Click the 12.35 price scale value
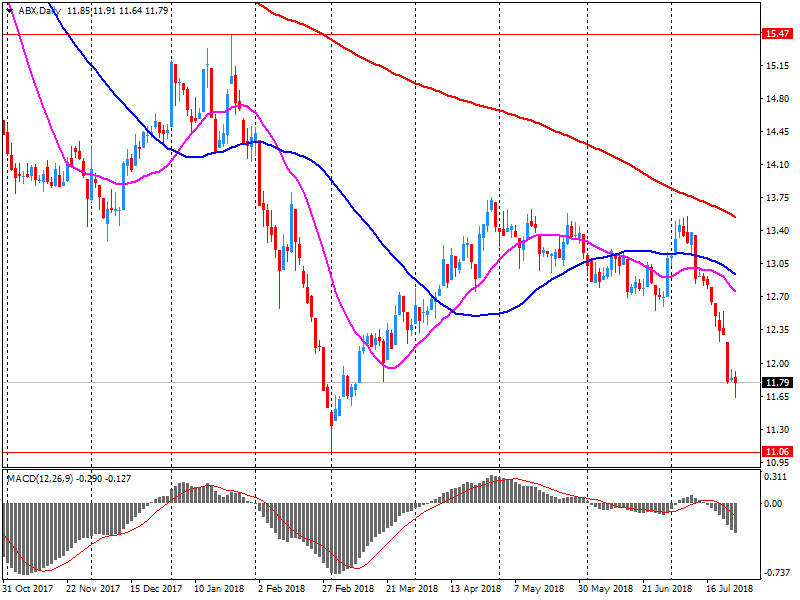Screen dimensions: 800x600 click(x=777, y=330)
